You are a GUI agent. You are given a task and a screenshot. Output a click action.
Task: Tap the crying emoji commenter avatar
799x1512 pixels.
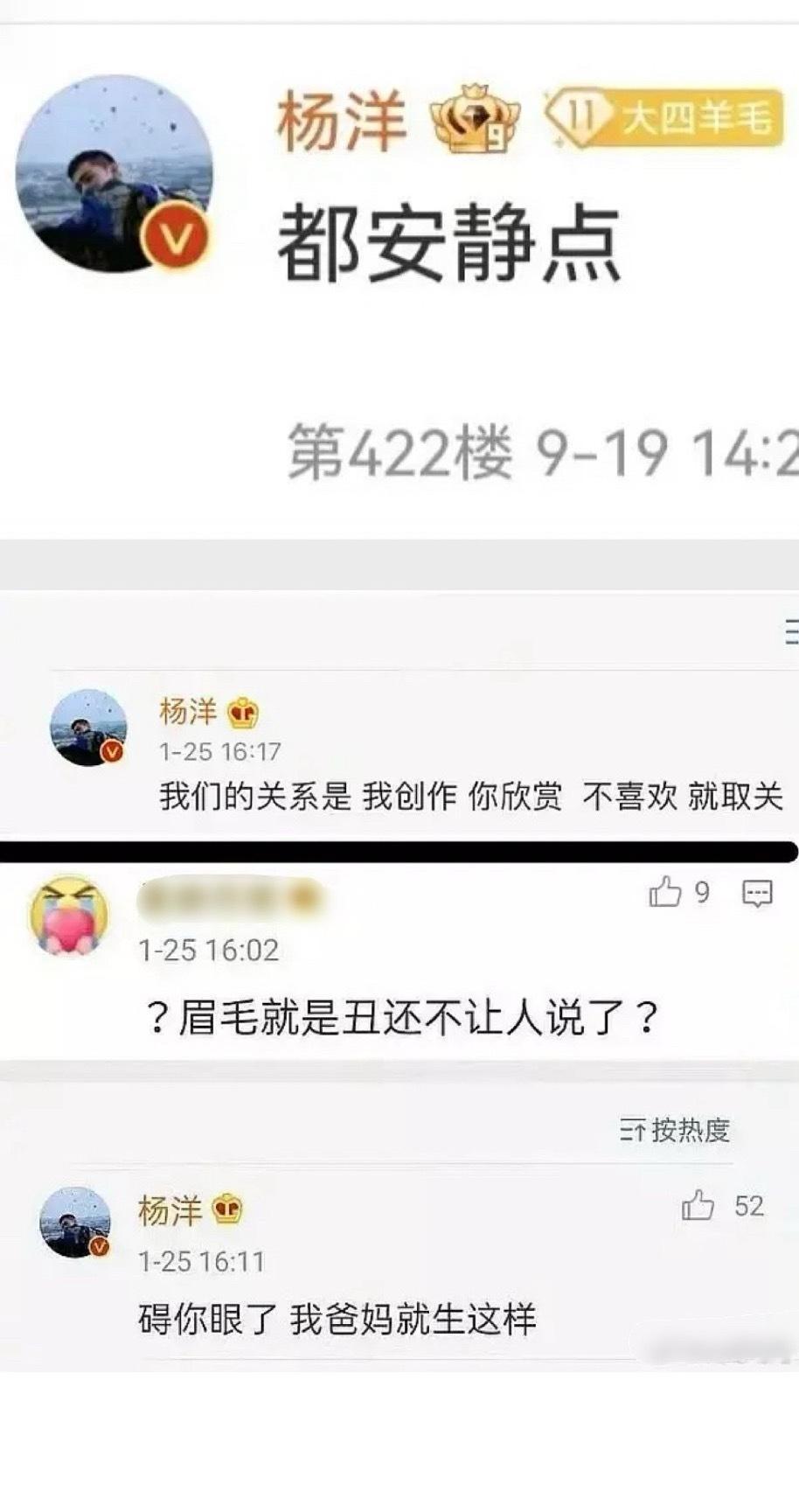[69, 915]
